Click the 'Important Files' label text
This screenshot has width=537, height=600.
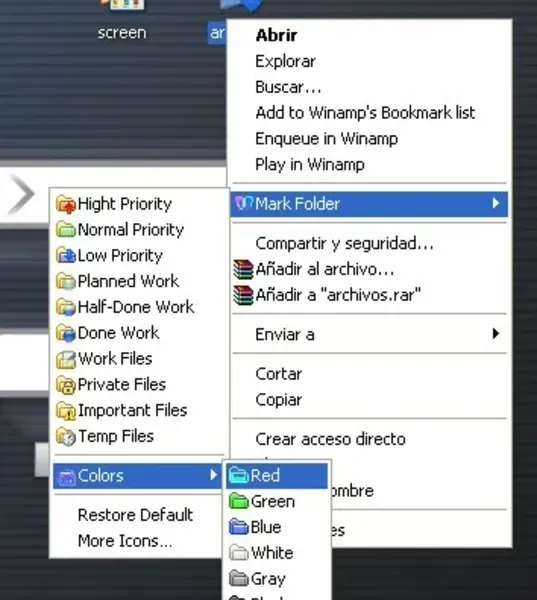coord(132,410)
